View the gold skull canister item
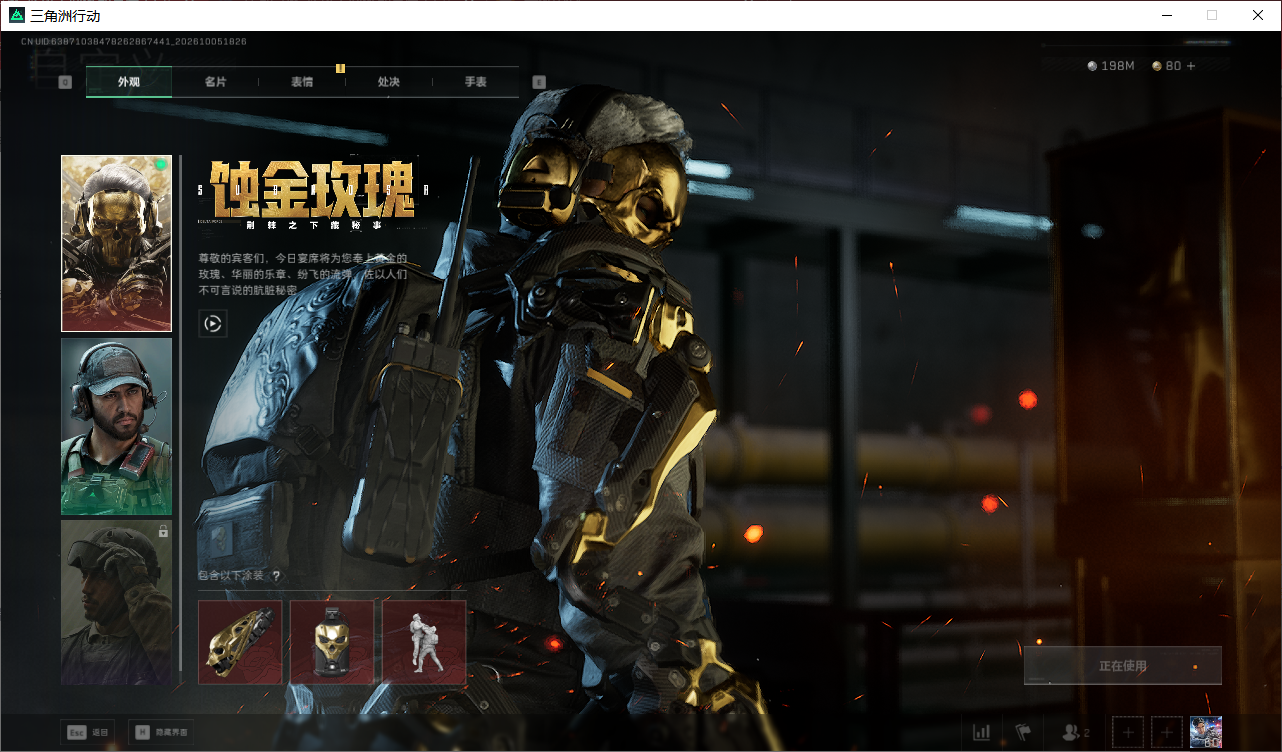Screen dimensions: 1282x752 (x=332, y=642)
